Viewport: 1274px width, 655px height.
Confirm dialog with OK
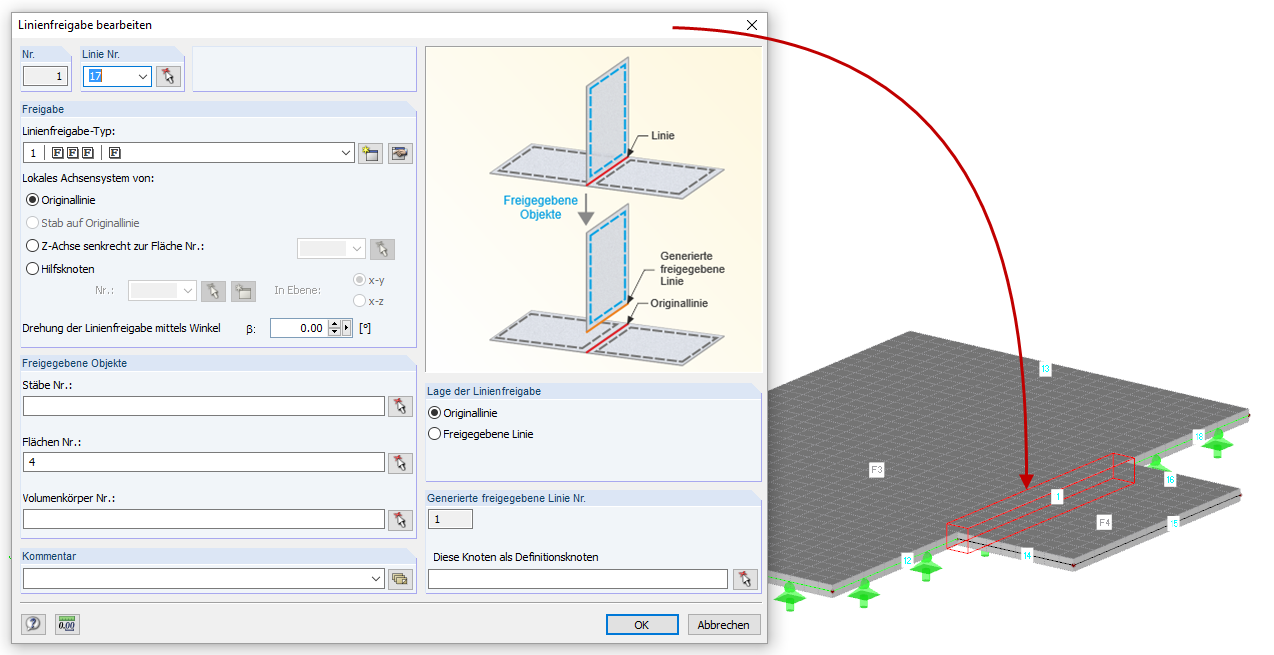click(x=642, y=624)
